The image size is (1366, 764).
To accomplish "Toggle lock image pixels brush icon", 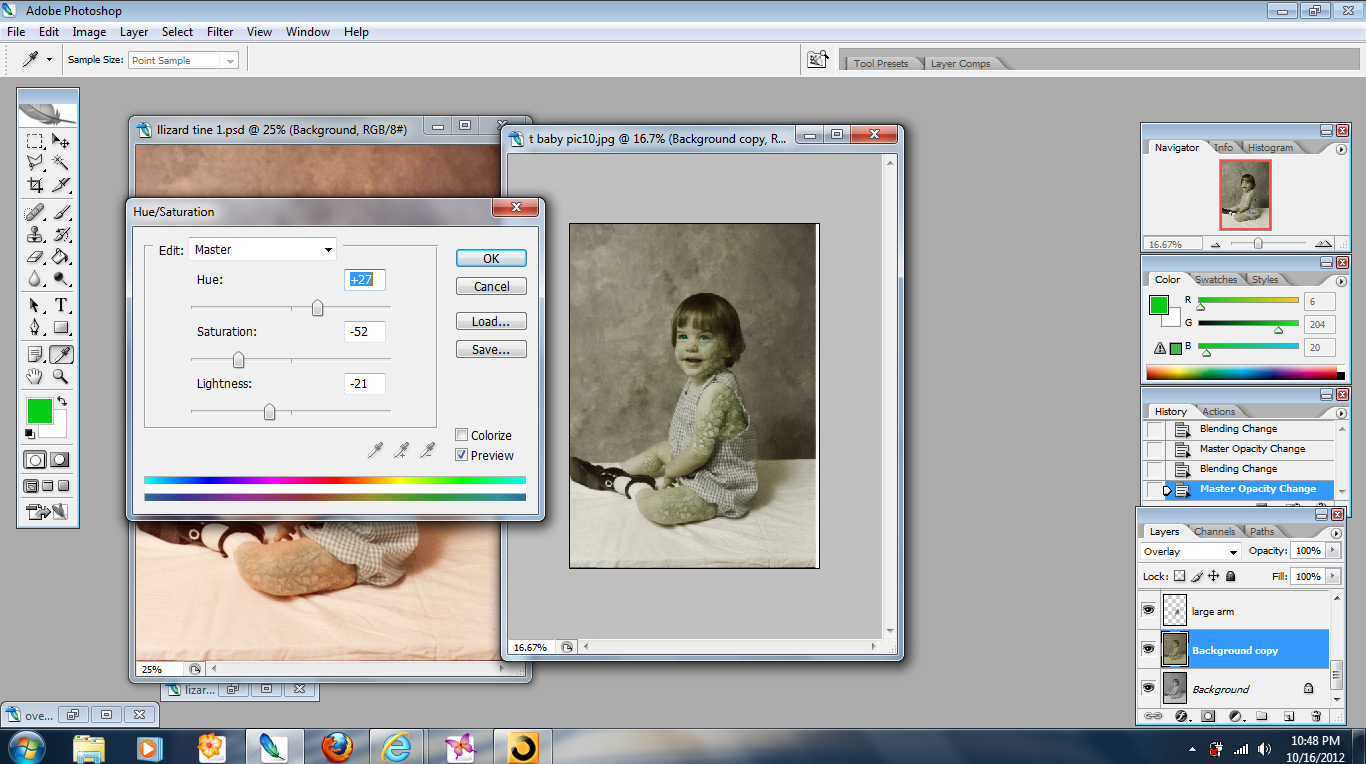I will pyautogui.click(x=1197, y=576).
